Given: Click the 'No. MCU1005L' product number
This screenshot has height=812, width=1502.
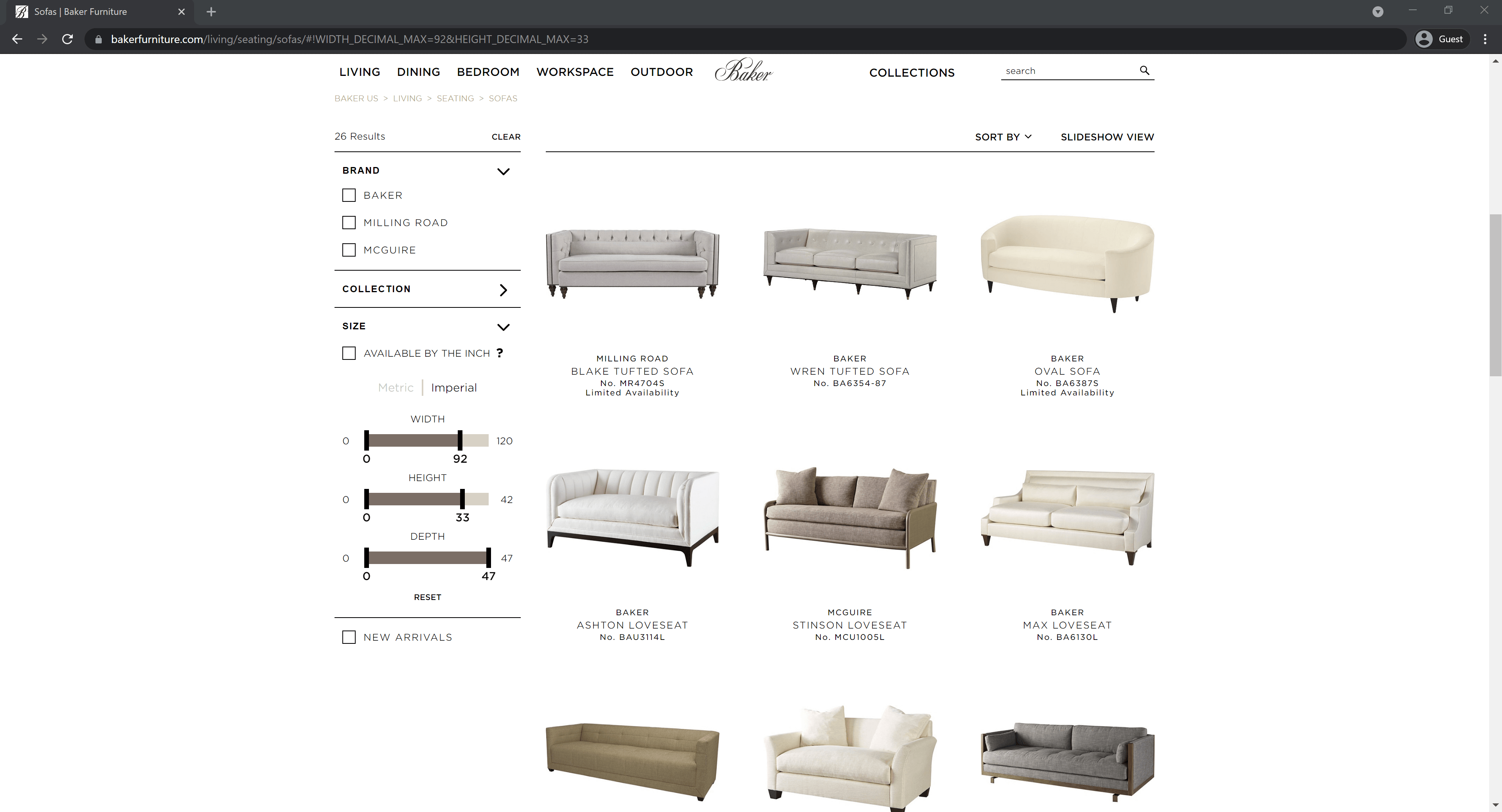Looking at the screenshot, I should click(x=850, y=637).
